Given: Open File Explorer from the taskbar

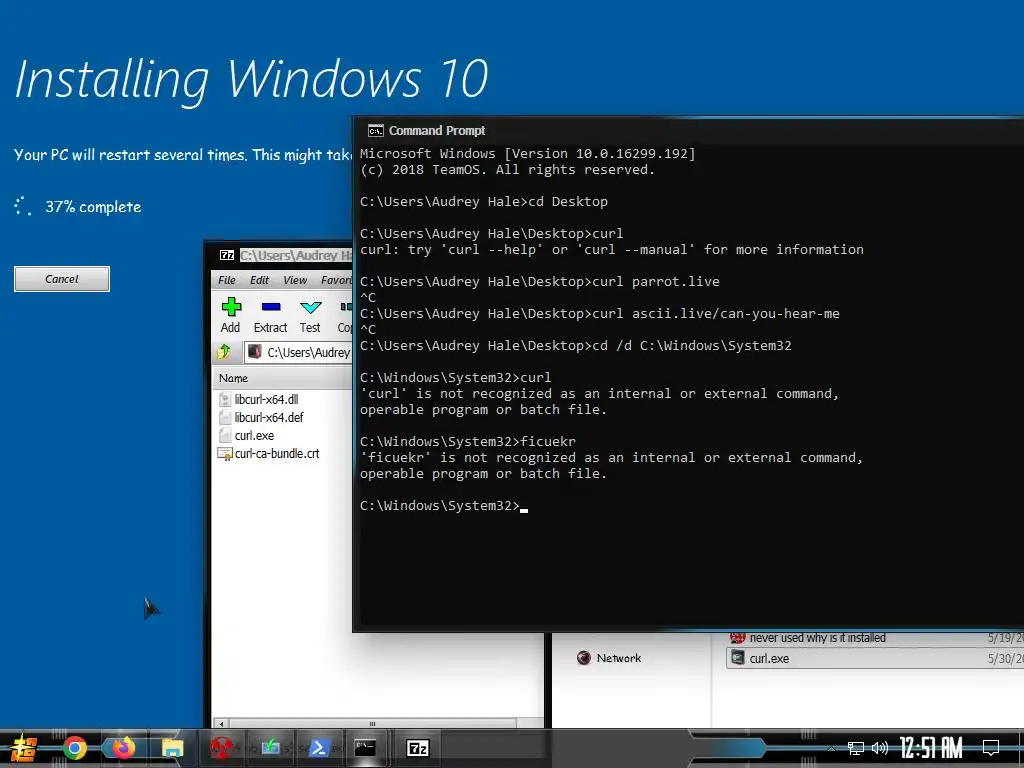Looking at the screenshot, I should click(x=172, y=748).
